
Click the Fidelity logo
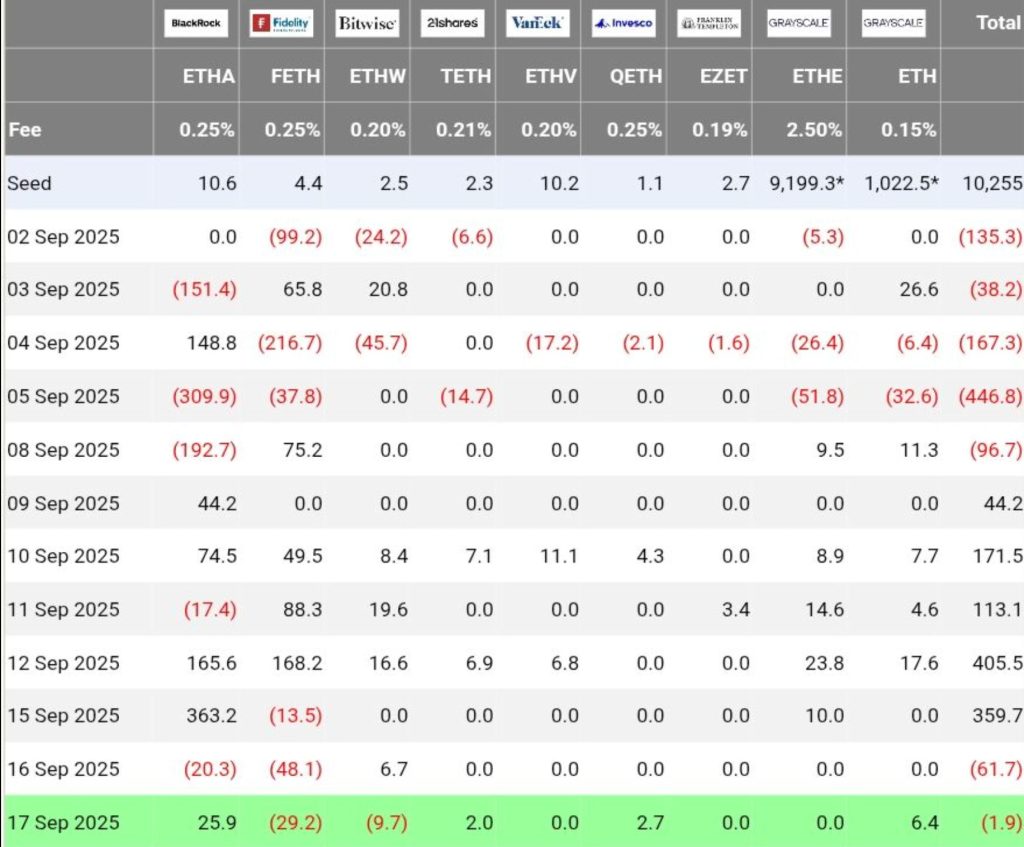(x=281, y=24)
